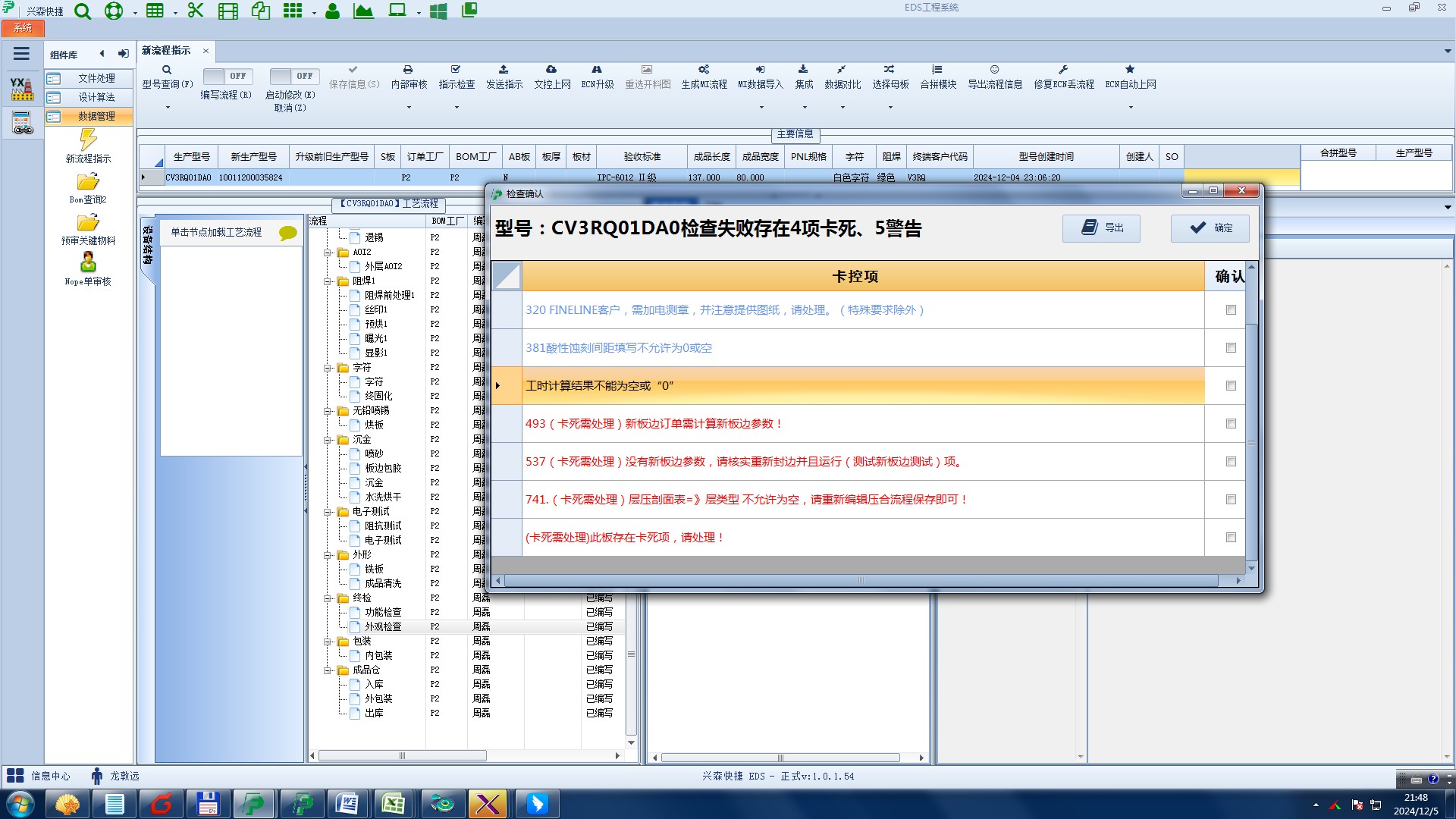Open dropdown arrow under 型号查询
Viewport: 1456px width, 819px height.
168,108
